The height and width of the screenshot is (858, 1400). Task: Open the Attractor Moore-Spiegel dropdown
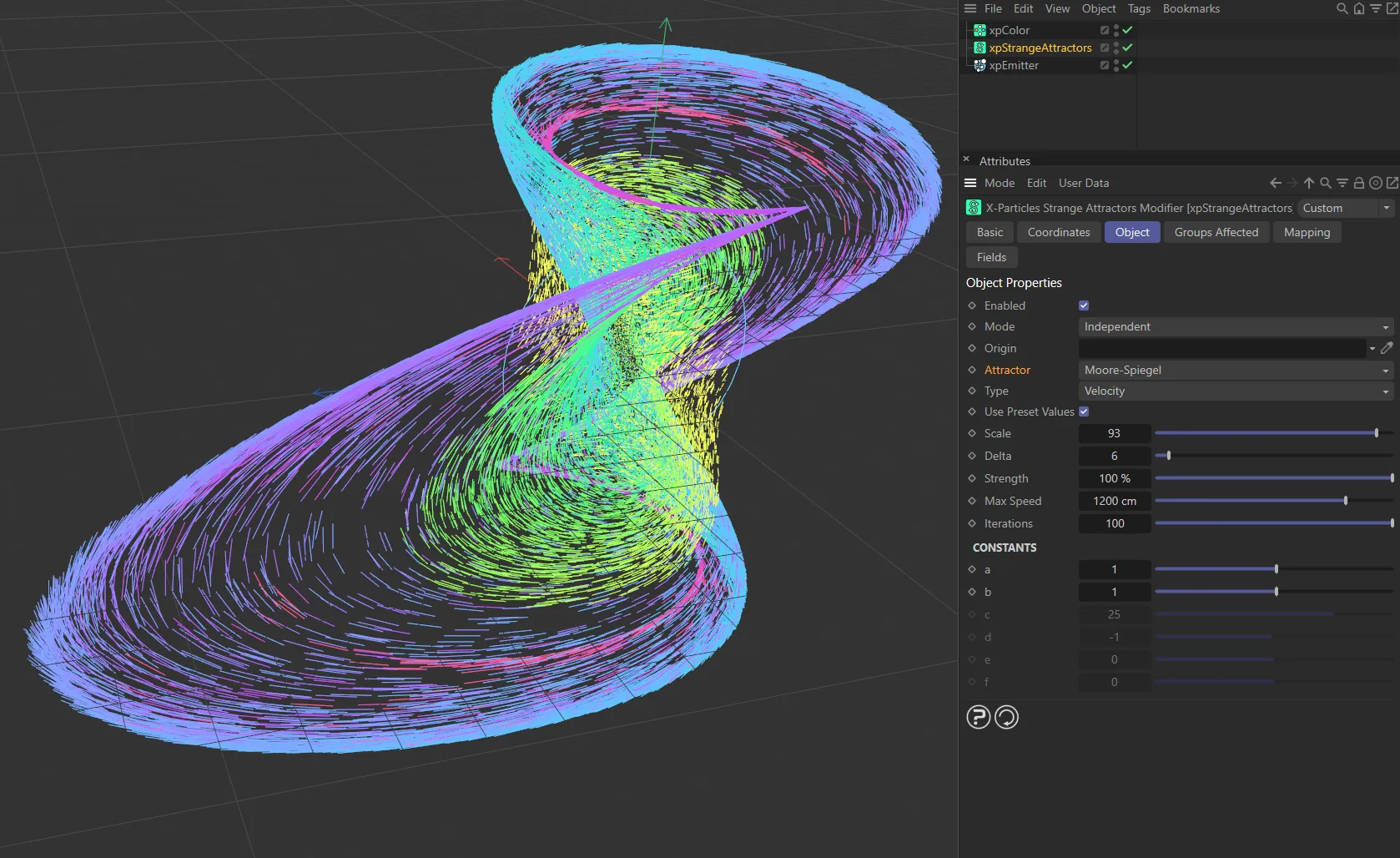tap(1235, 370)
